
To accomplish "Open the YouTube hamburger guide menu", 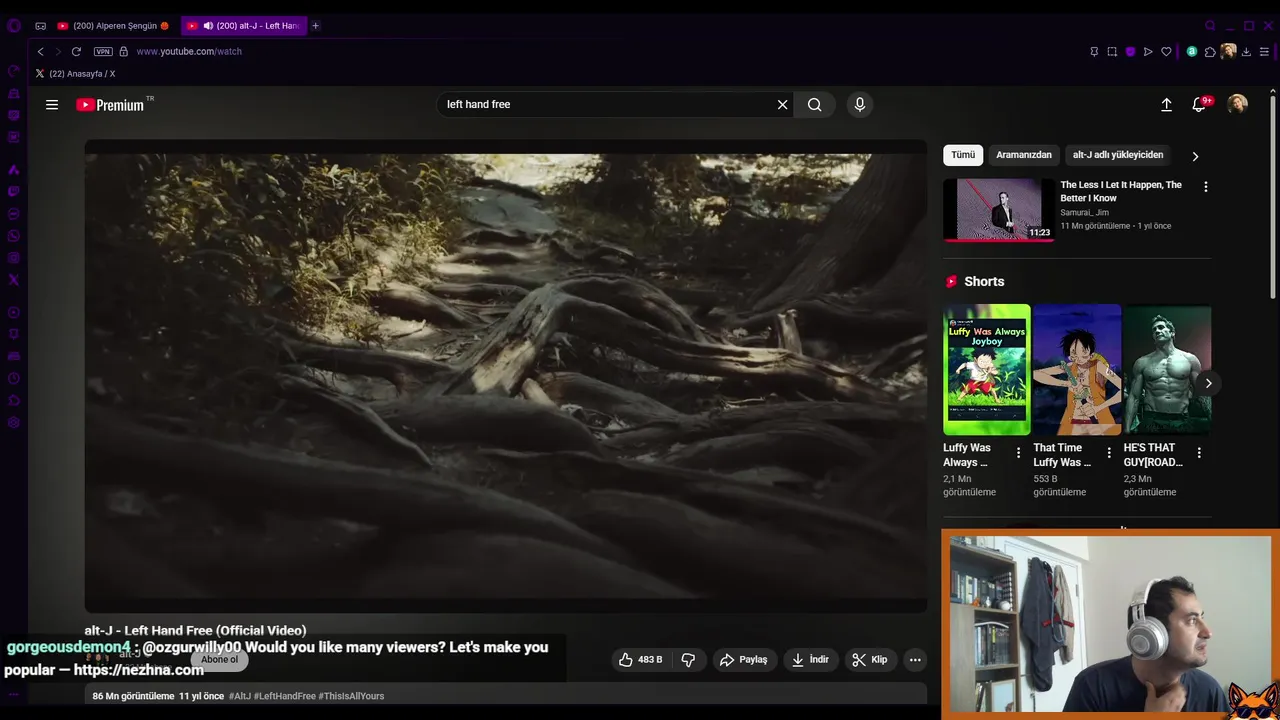I will tap(52, 104).
